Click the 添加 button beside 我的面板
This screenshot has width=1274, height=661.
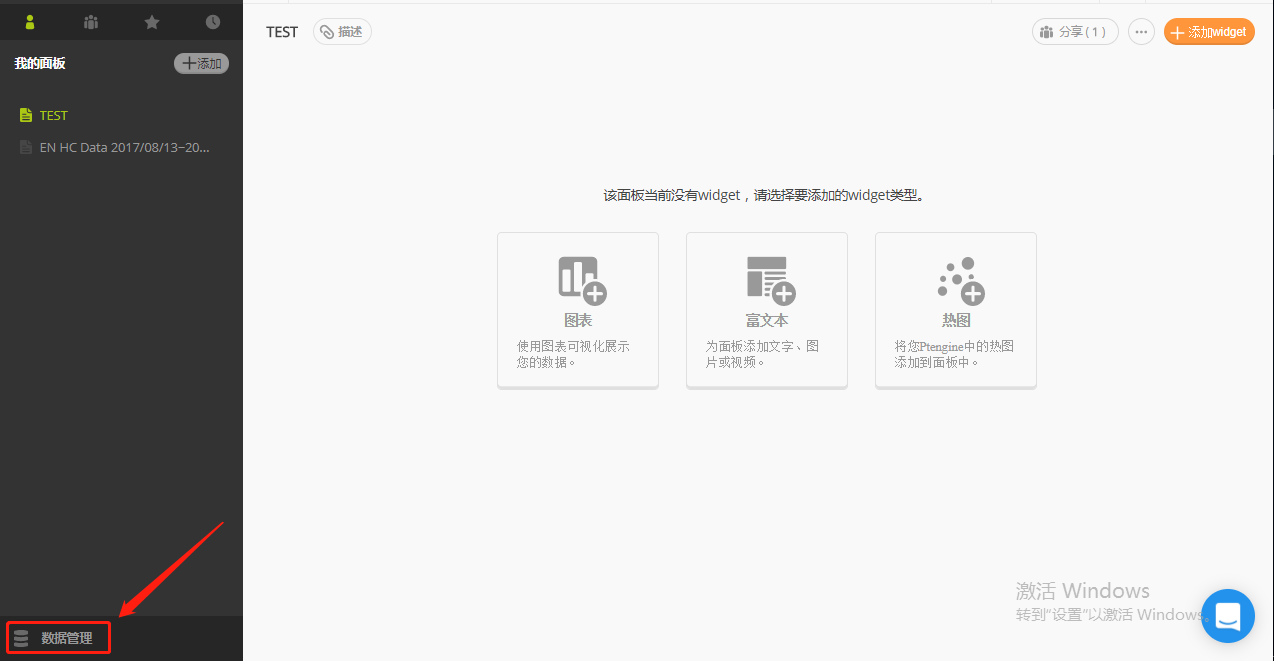click(x=201, y=64)
